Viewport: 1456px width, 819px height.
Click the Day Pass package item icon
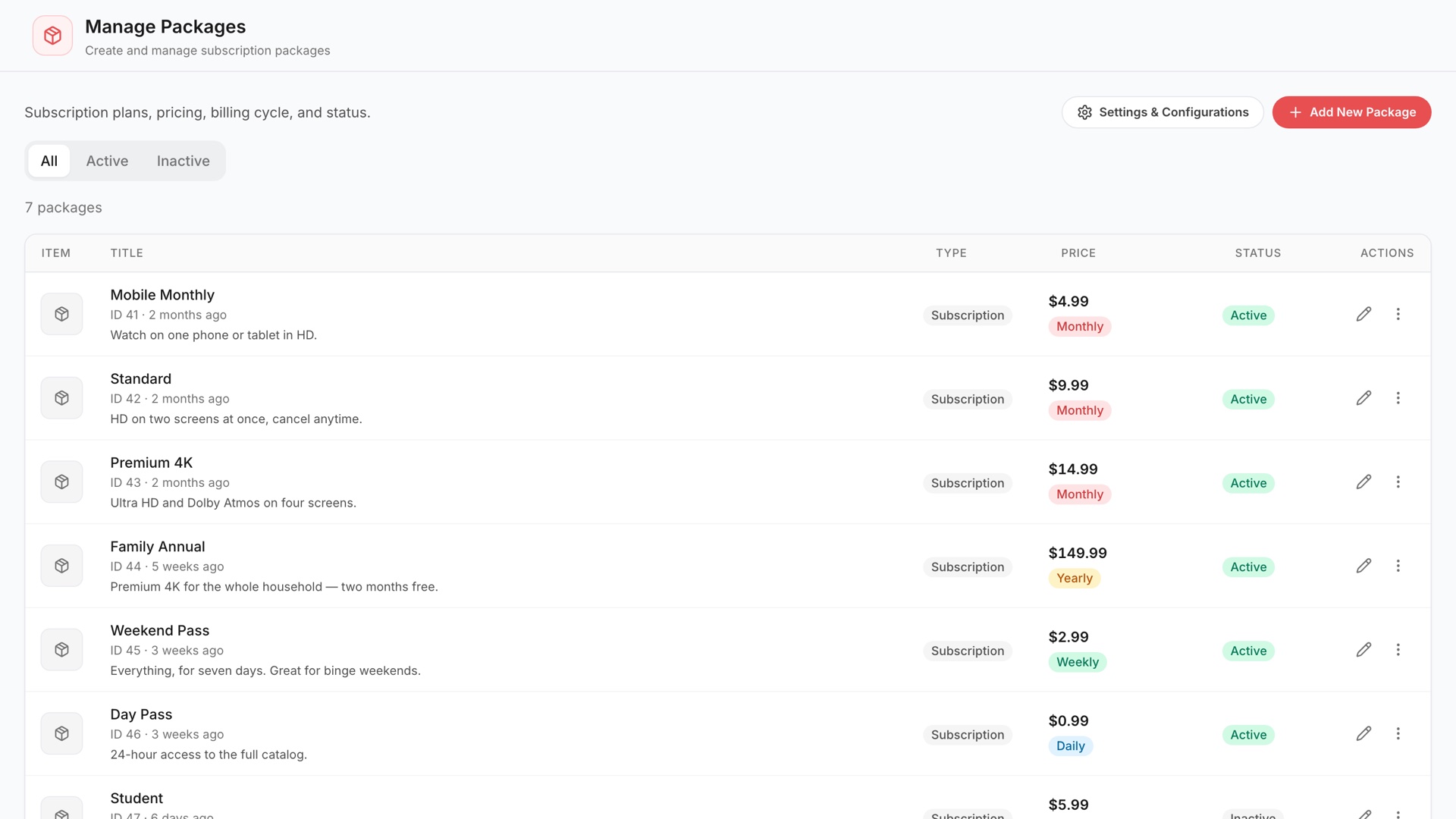pos(61,733)
